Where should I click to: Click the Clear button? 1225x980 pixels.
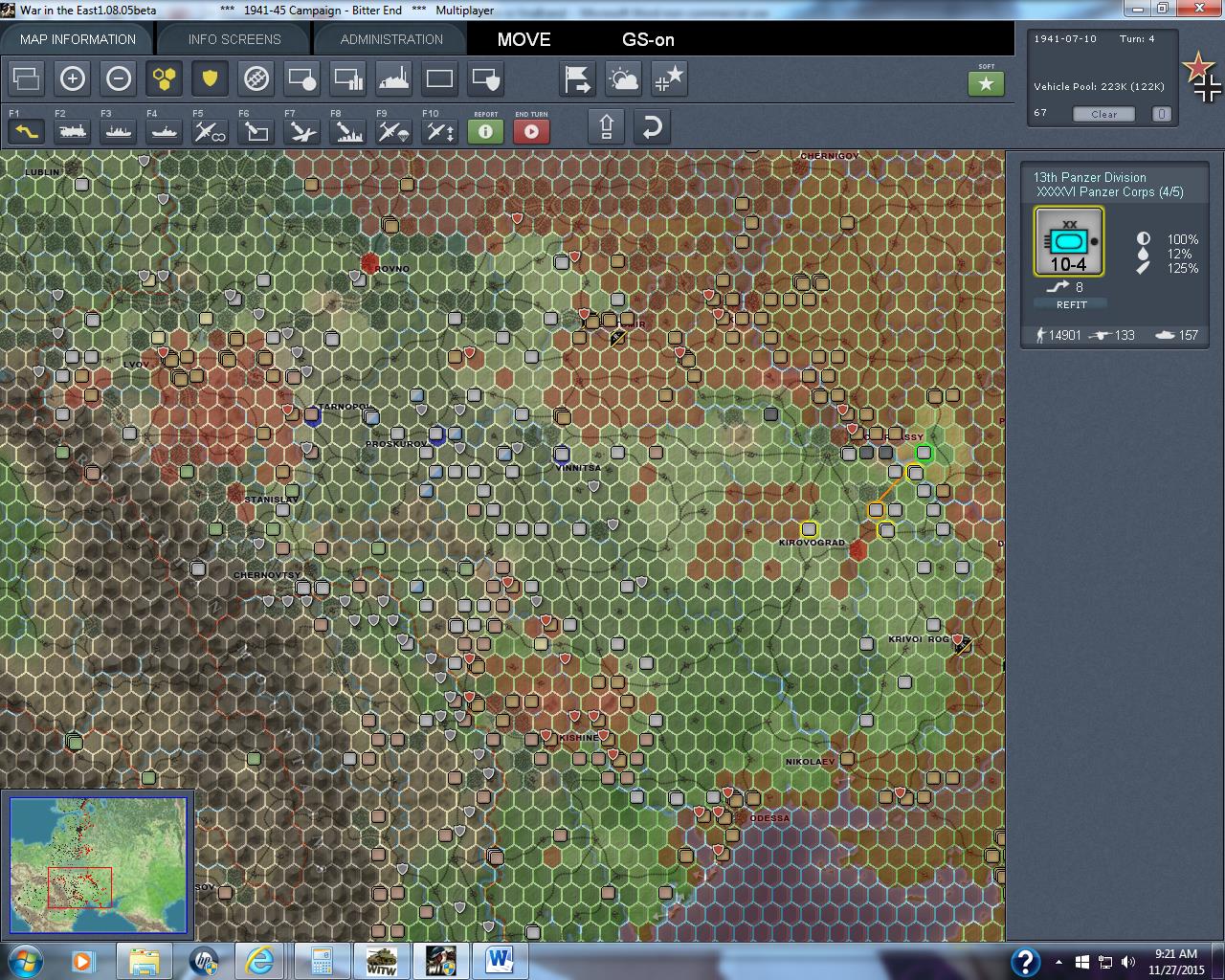pos(1103,114)
